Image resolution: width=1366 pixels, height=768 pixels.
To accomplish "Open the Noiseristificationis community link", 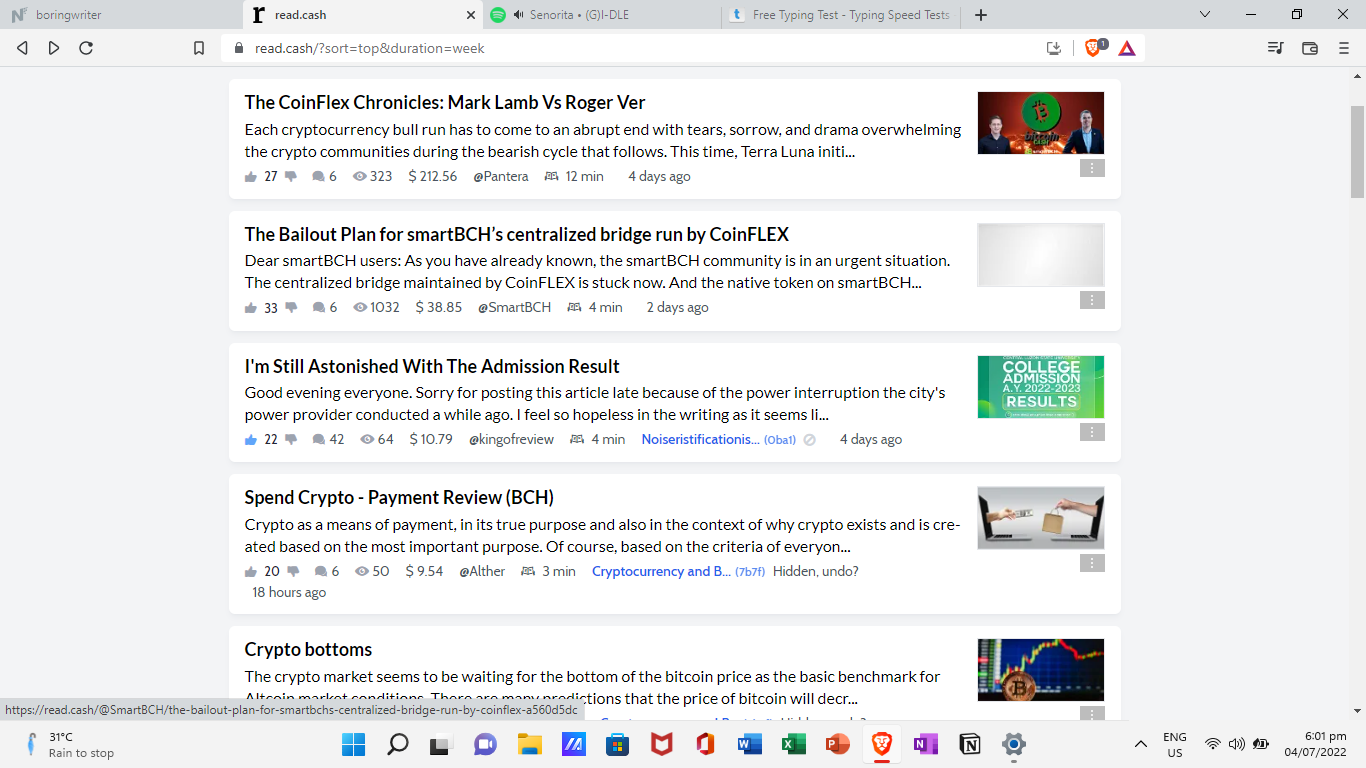I will point(700,440).
